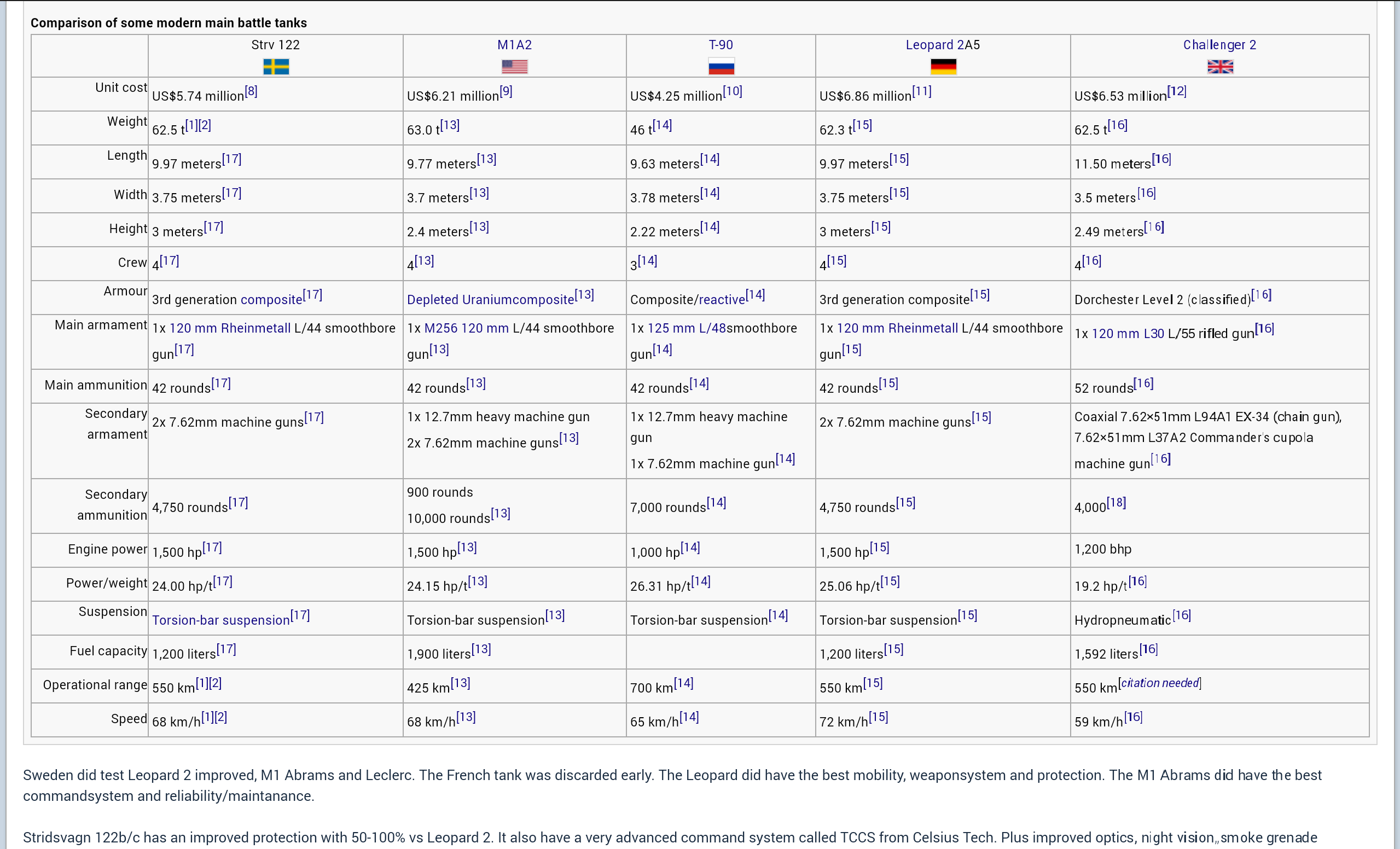This screenshot has width=1400, height=849.
Task: Click citation [14] after 46 t
Action: pyautogui.click(x=663, y=125)
